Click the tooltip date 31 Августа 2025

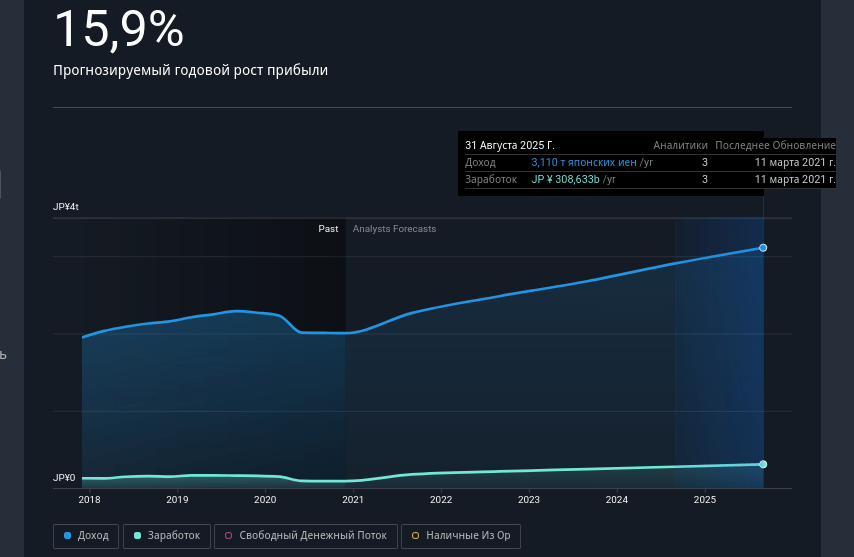click(510, 145)
